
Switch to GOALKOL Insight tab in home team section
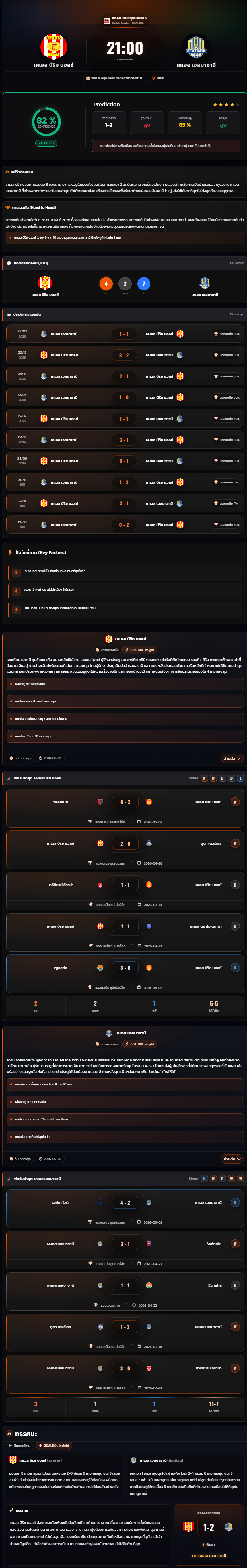(140, 650)
